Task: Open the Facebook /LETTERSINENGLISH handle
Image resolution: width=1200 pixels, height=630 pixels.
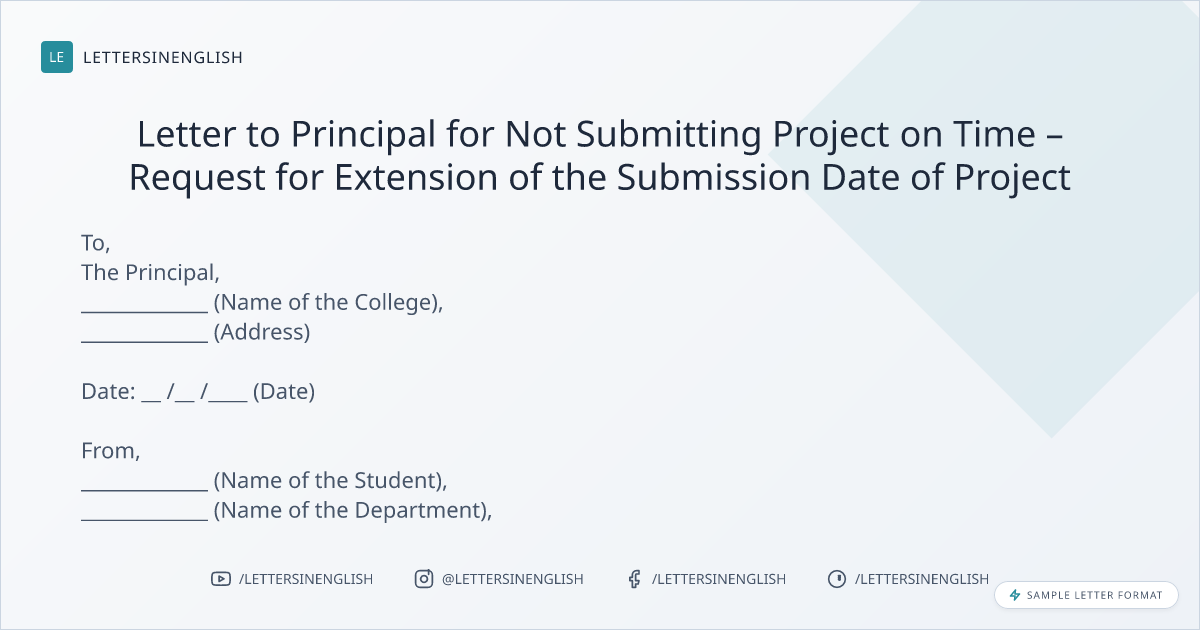Action: click(719, 579)
